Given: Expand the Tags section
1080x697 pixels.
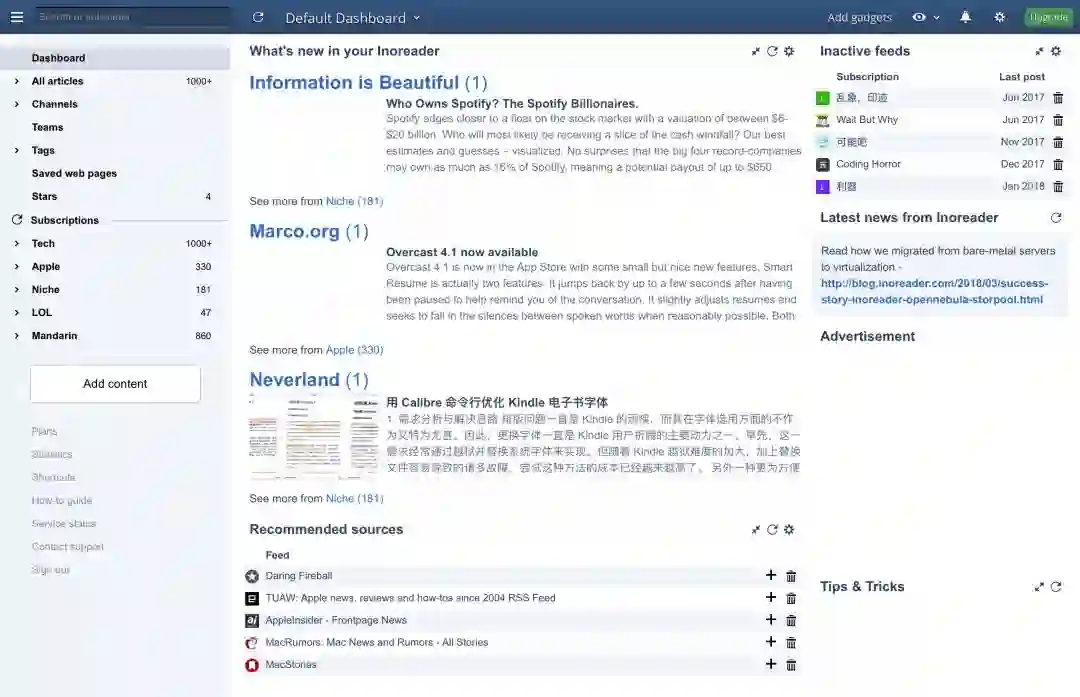Looking at the screenshot, I should pyautogui.click(x=17, y=150).
